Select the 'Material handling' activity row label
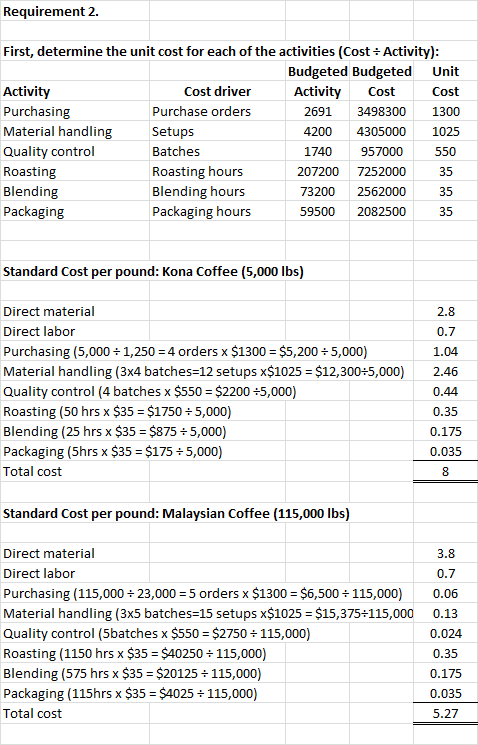The image size is (478, 745). click(x=57, y=131)
